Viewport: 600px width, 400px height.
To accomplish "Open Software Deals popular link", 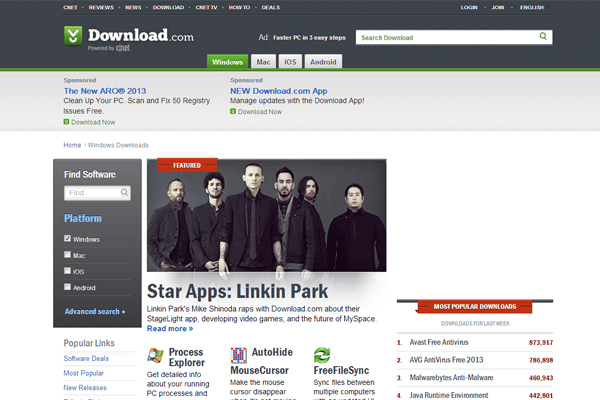I will (86, 358).
